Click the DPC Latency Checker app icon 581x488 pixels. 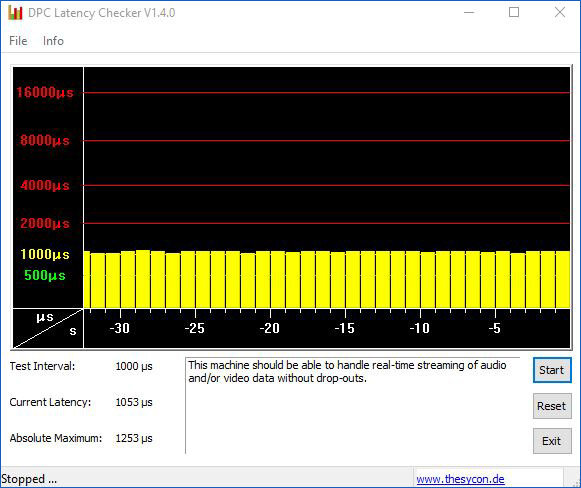[x=15, y=13]
